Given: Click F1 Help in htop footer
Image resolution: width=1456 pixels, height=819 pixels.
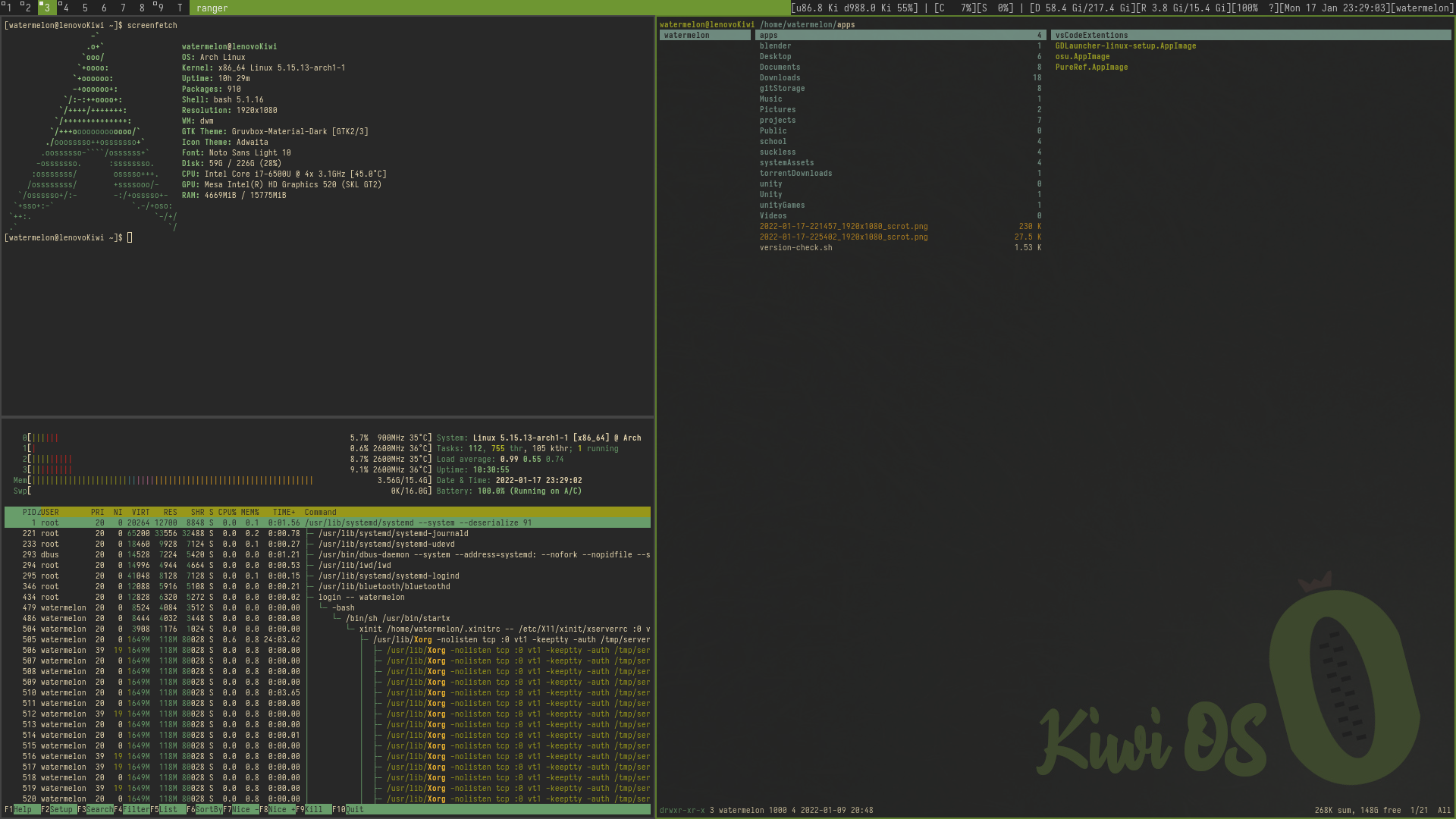Looking at the screenshot, I should pos(23,810).
